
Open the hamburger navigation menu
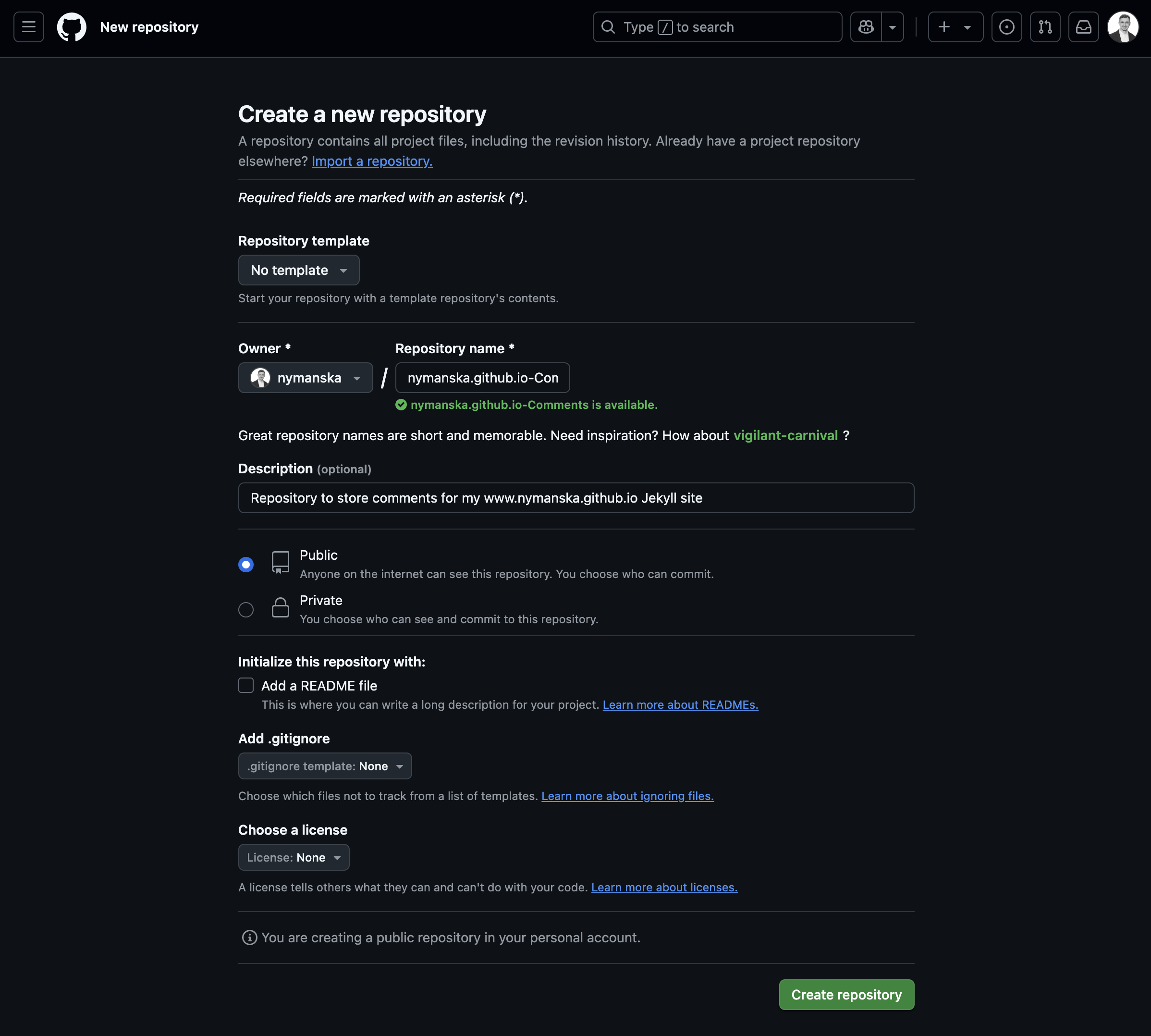click(x=28, y=27)
